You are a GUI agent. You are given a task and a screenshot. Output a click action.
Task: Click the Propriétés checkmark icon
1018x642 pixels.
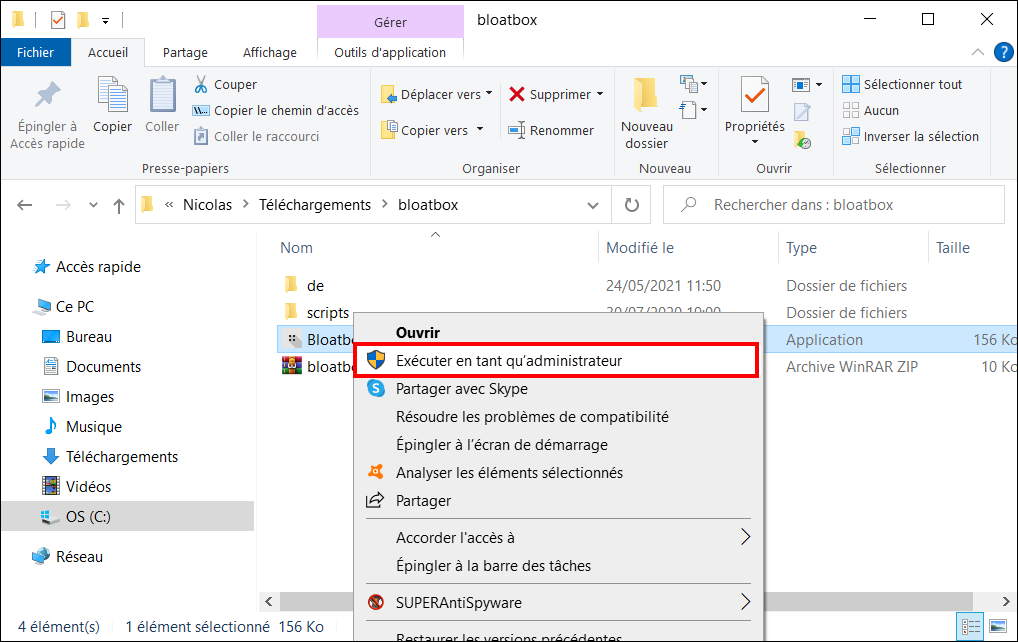tap(754, 95)
